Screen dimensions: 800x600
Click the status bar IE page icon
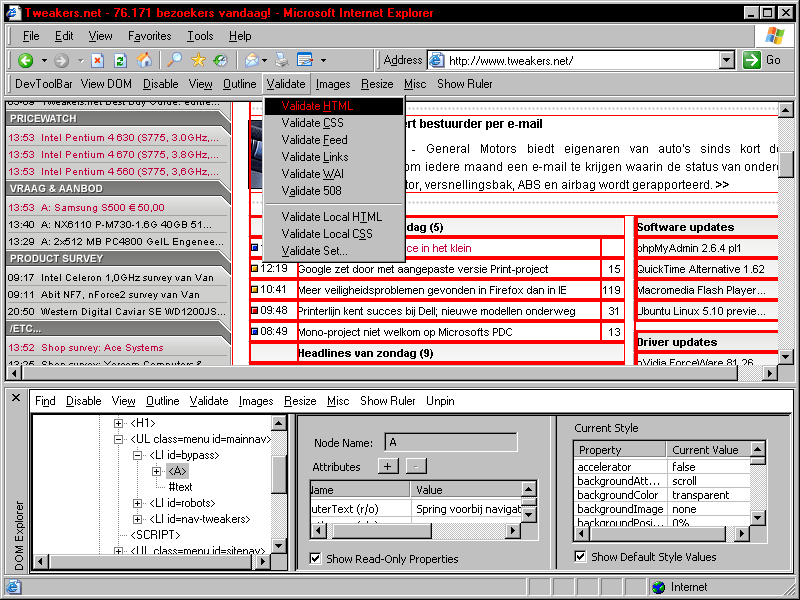[x=13, y=587]
